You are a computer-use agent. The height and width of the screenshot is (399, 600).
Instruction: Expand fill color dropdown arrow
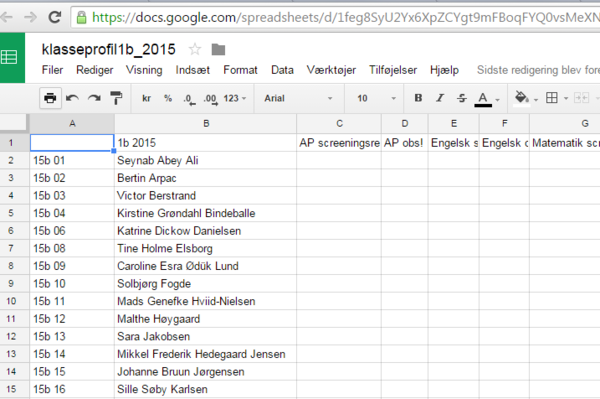click(x=536, y=100)
